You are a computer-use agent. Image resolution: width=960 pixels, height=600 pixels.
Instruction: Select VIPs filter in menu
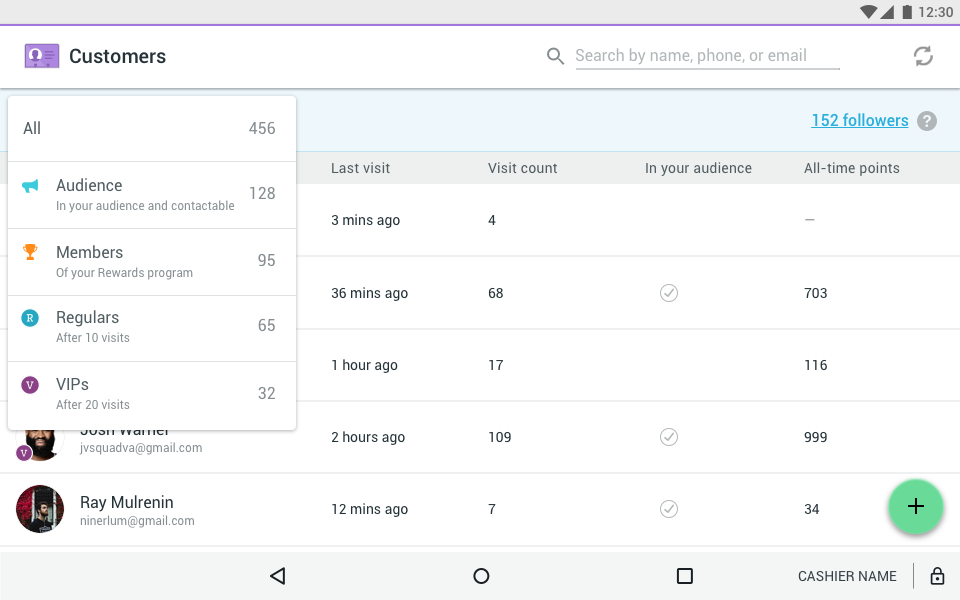151,394
